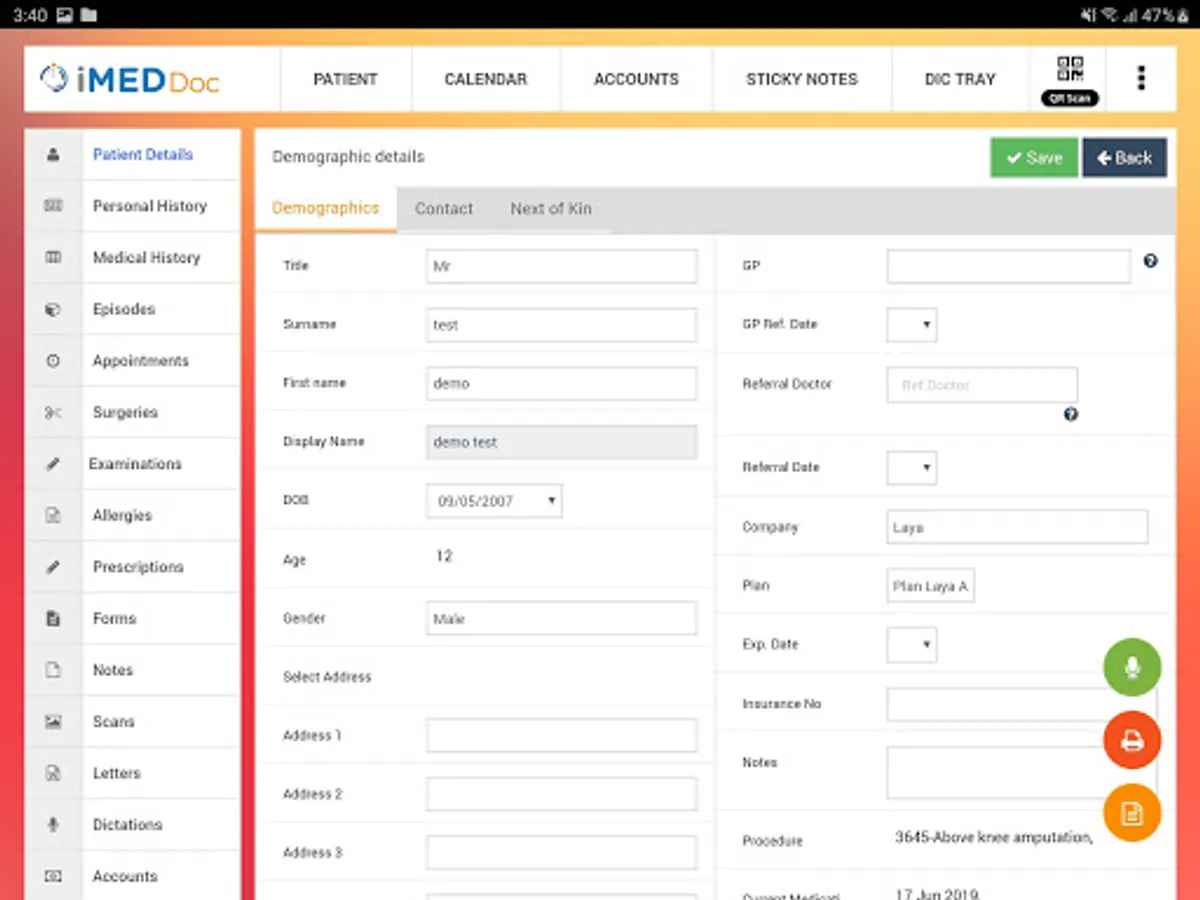
Task: Click the Allergies sidebar icon
Action: [53, 516]
